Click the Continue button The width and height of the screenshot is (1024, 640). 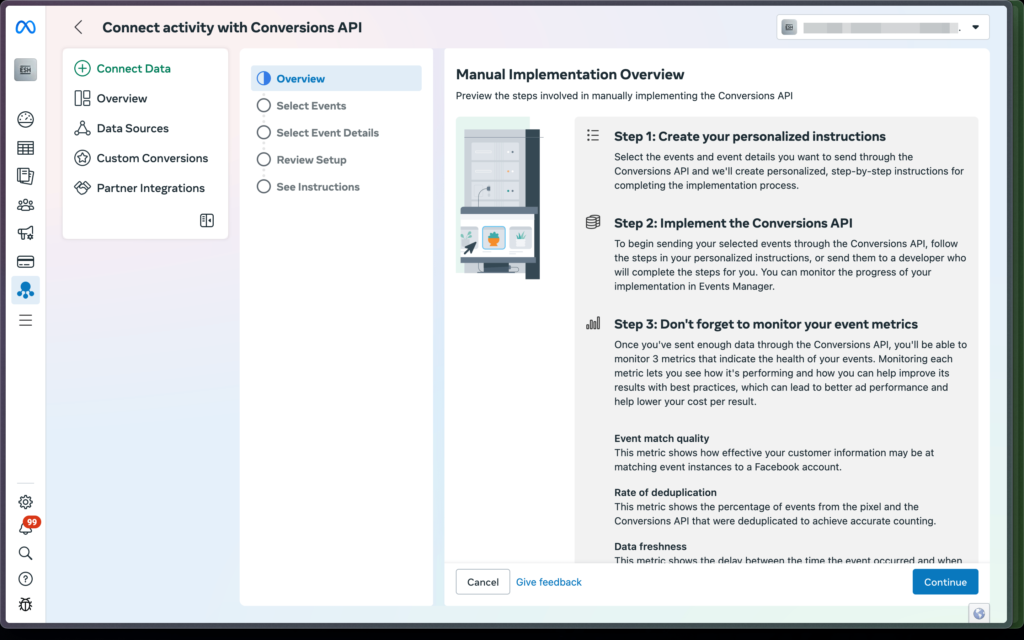[x=945, y=582]
